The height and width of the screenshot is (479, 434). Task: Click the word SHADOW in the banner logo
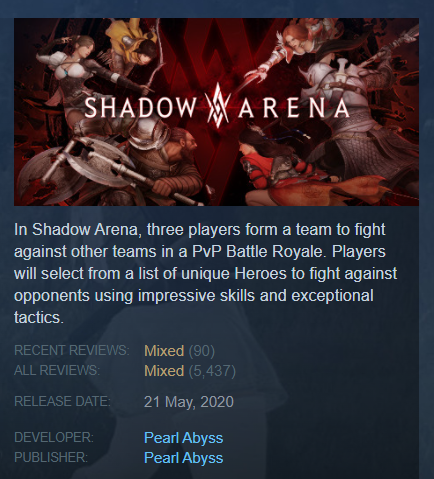[x=141, y=108]
